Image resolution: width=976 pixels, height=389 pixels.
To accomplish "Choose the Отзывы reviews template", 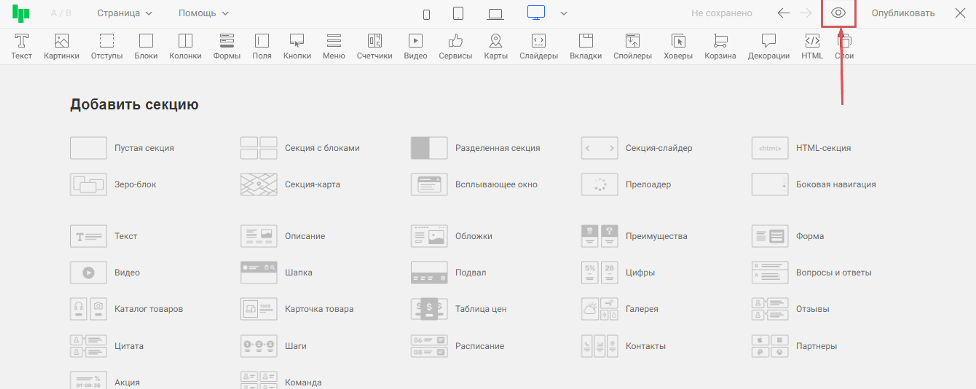I will [791, 309].
